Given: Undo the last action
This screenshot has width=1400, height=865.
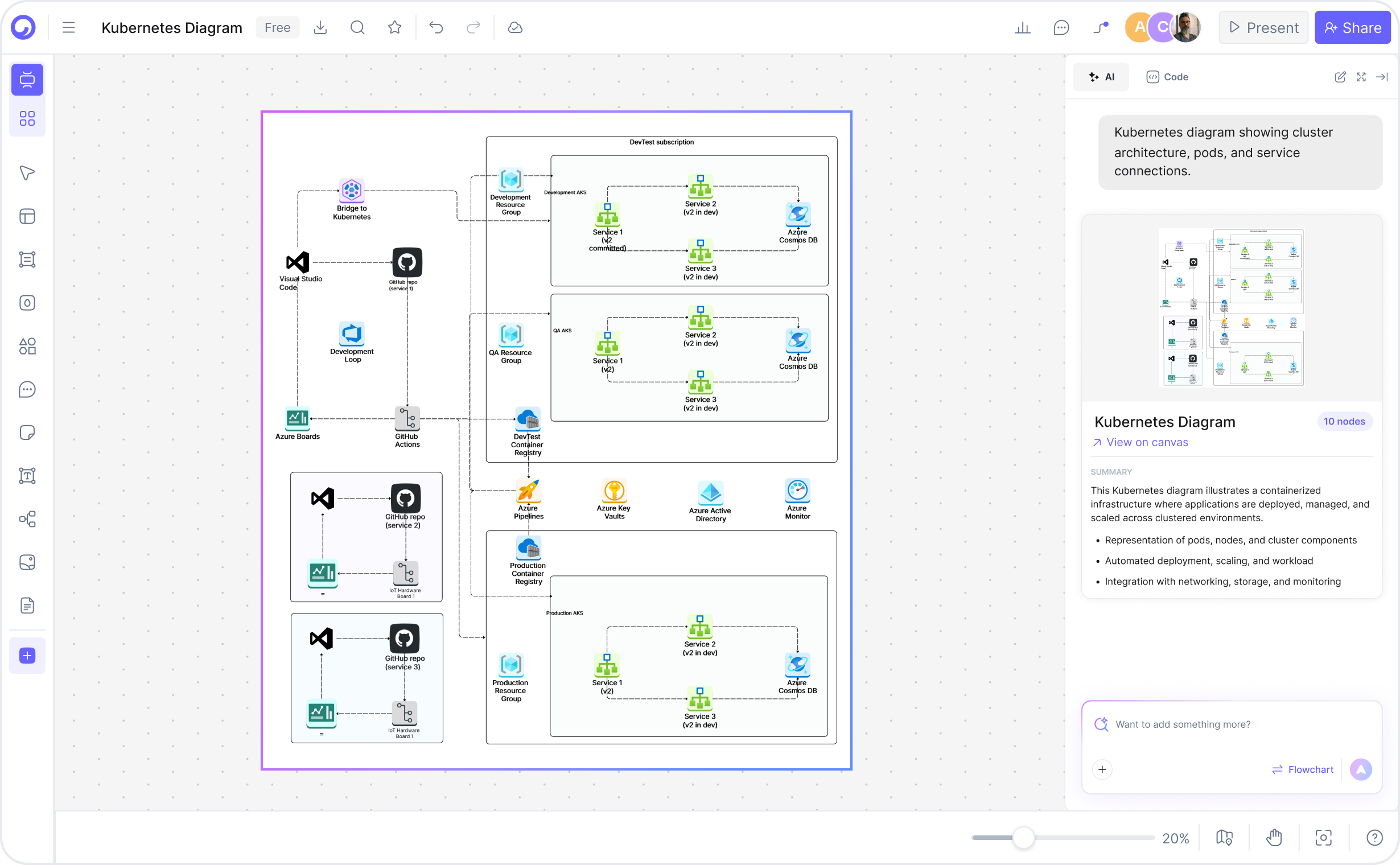Looking at the screenshot, I should [x=436, y=27].
